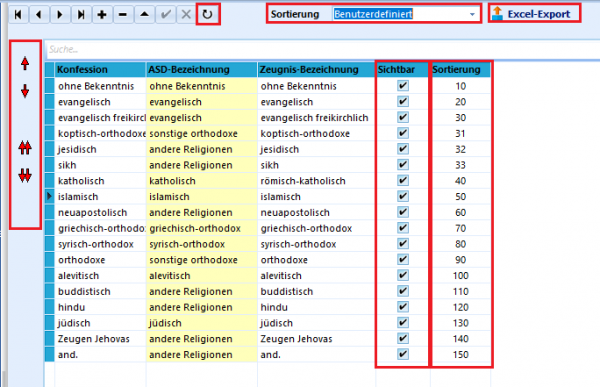Go to the next record in the navigator
The height and width of the screenshot is (387, 600).
point(60,15)
